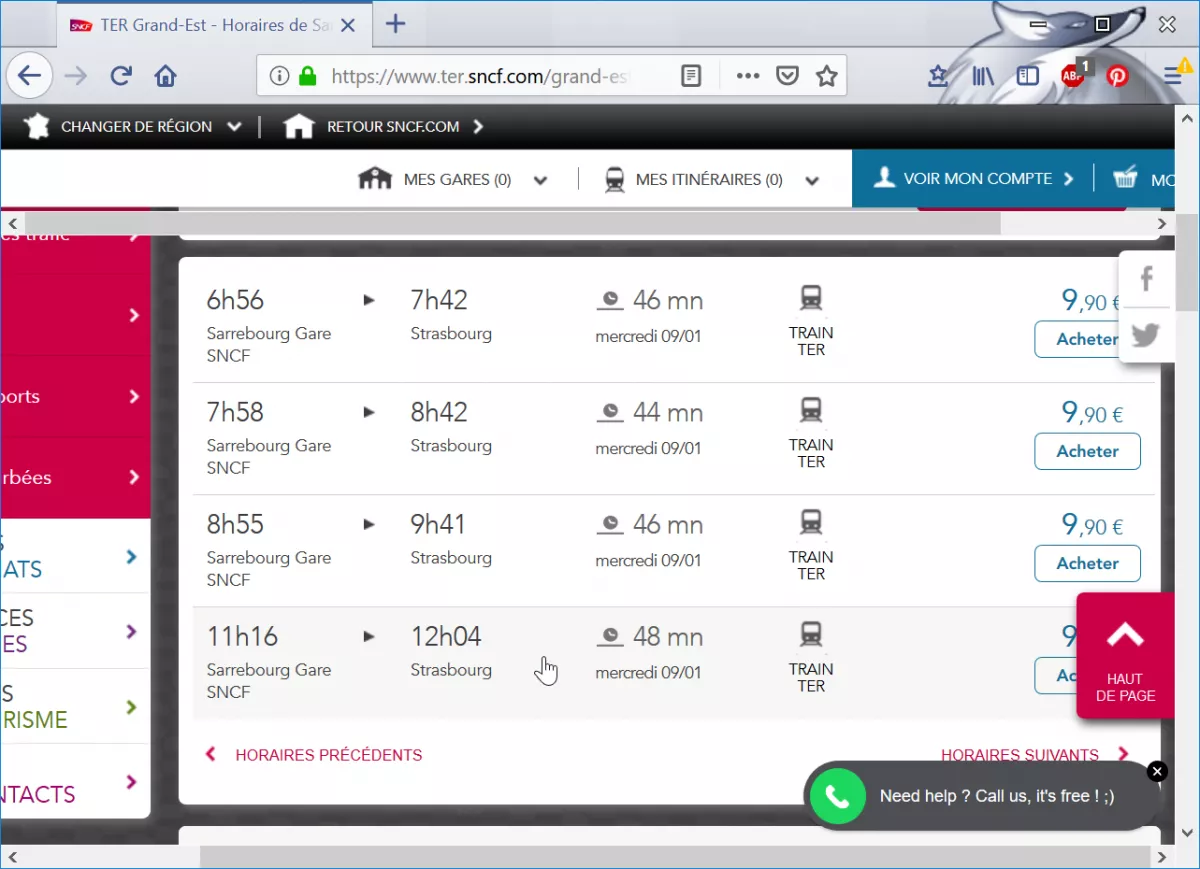Click the browser forward arrow
This screenshot has height=869, width=1200.
(x=76, y=76)
